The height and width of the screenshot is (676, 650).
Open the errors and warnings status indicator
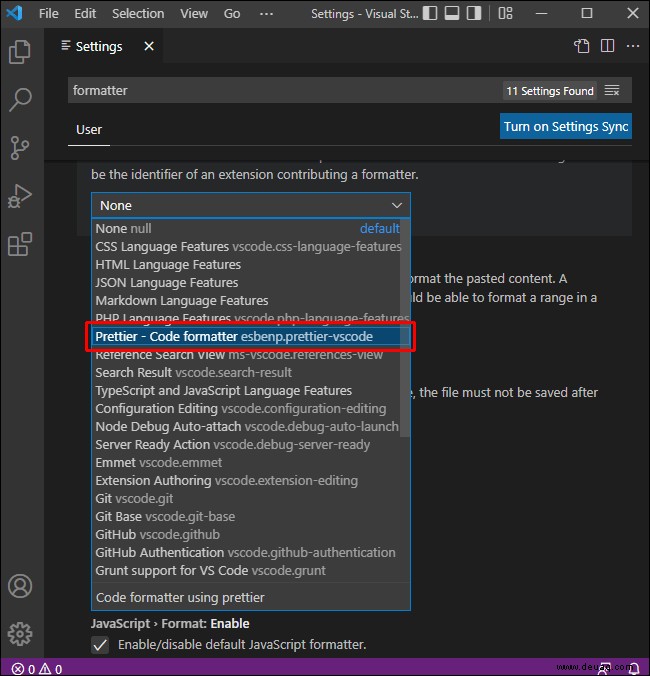click(37, 669)
